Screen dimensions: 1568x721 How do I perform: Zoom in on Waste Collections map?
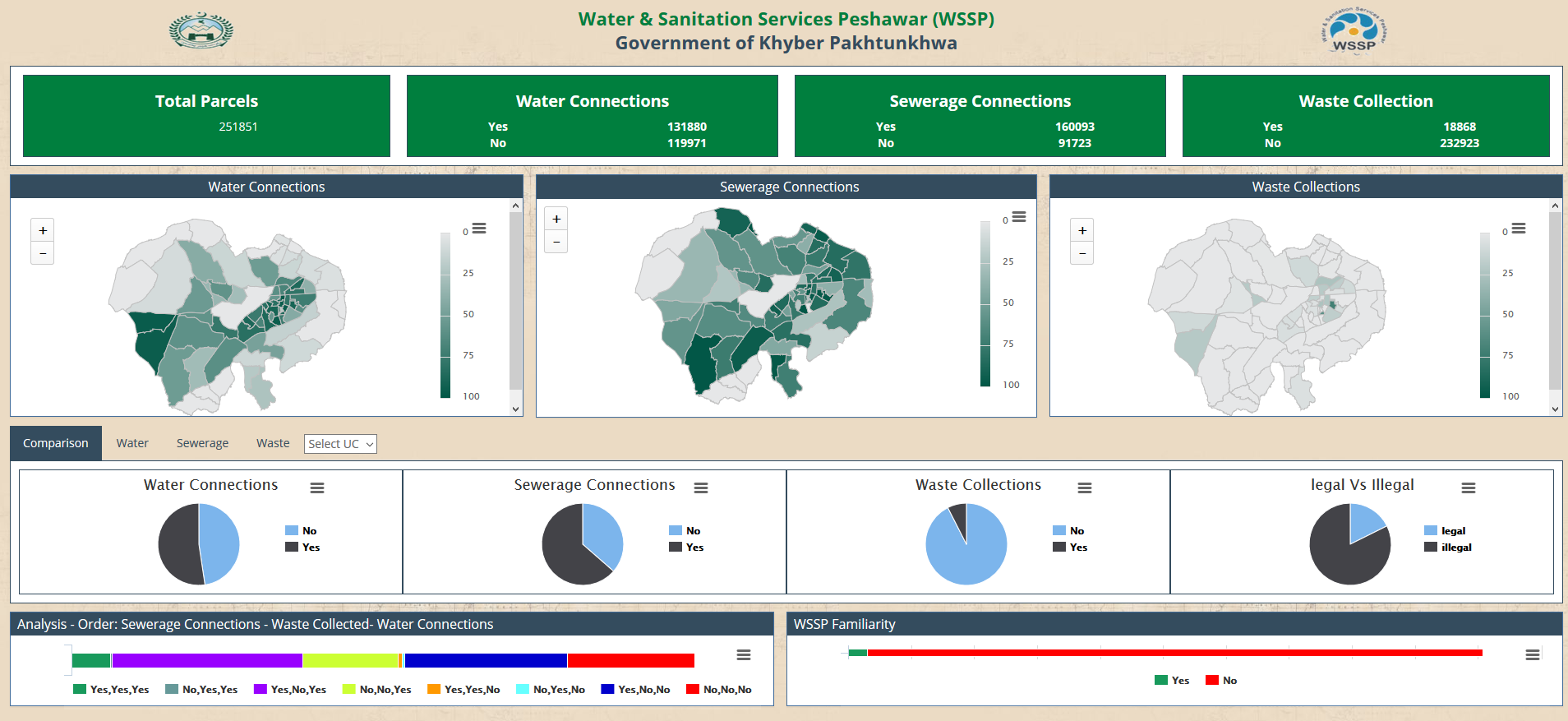point(1082,230)
